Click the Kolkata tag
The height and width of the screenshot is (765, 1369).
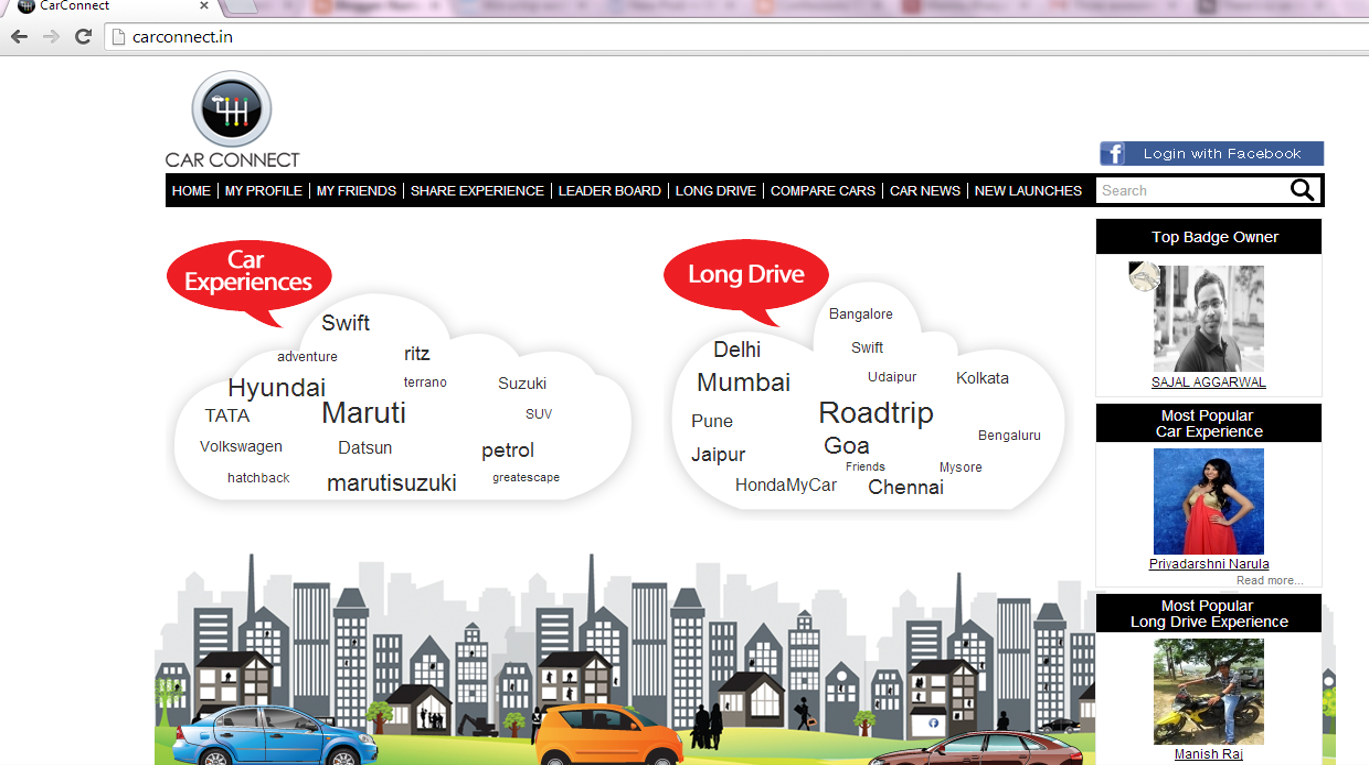982,378
